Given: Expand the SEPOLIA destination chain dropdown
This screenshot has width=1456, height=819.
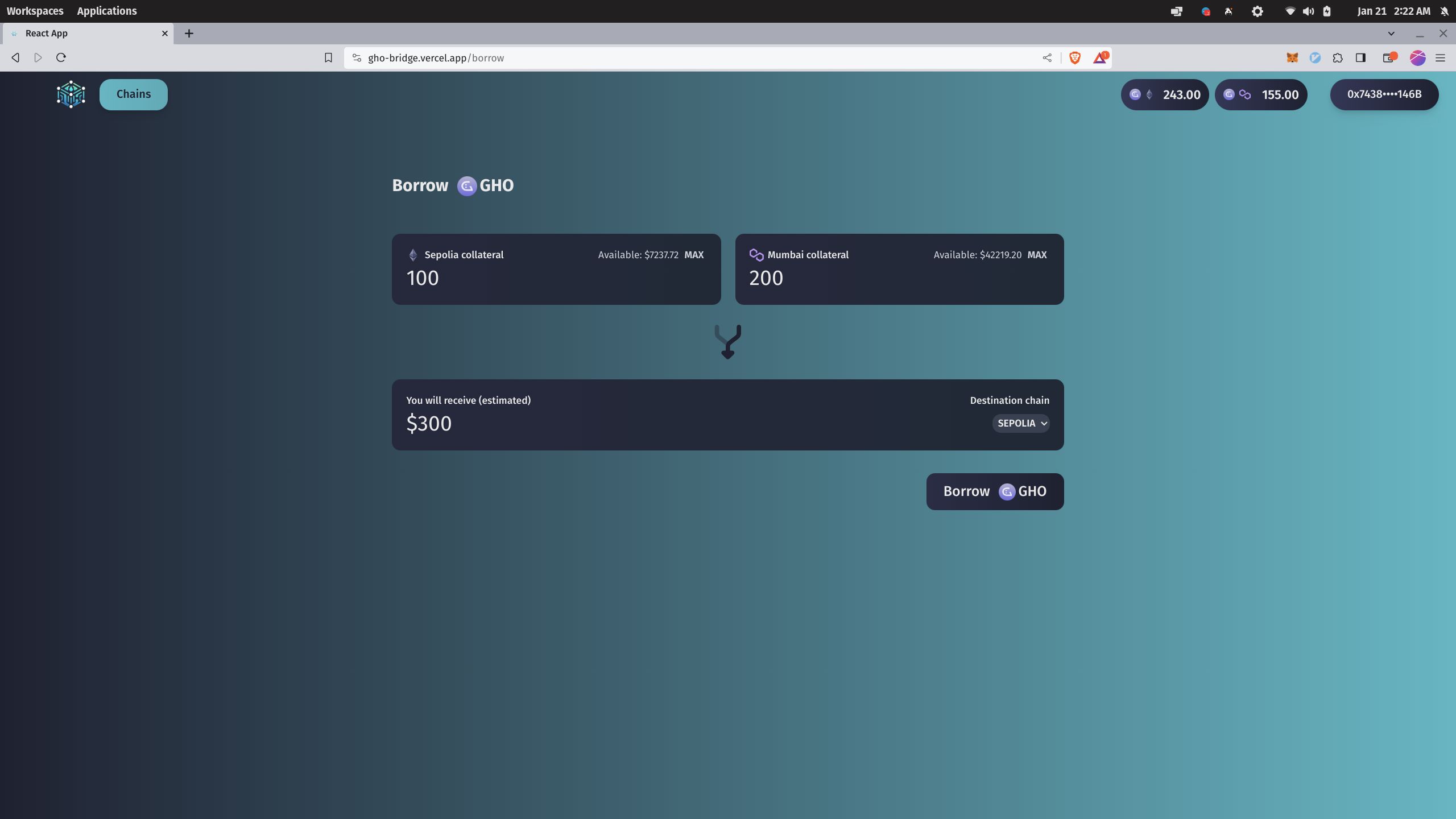Looking at the screenshot, I should [1021, 423].
